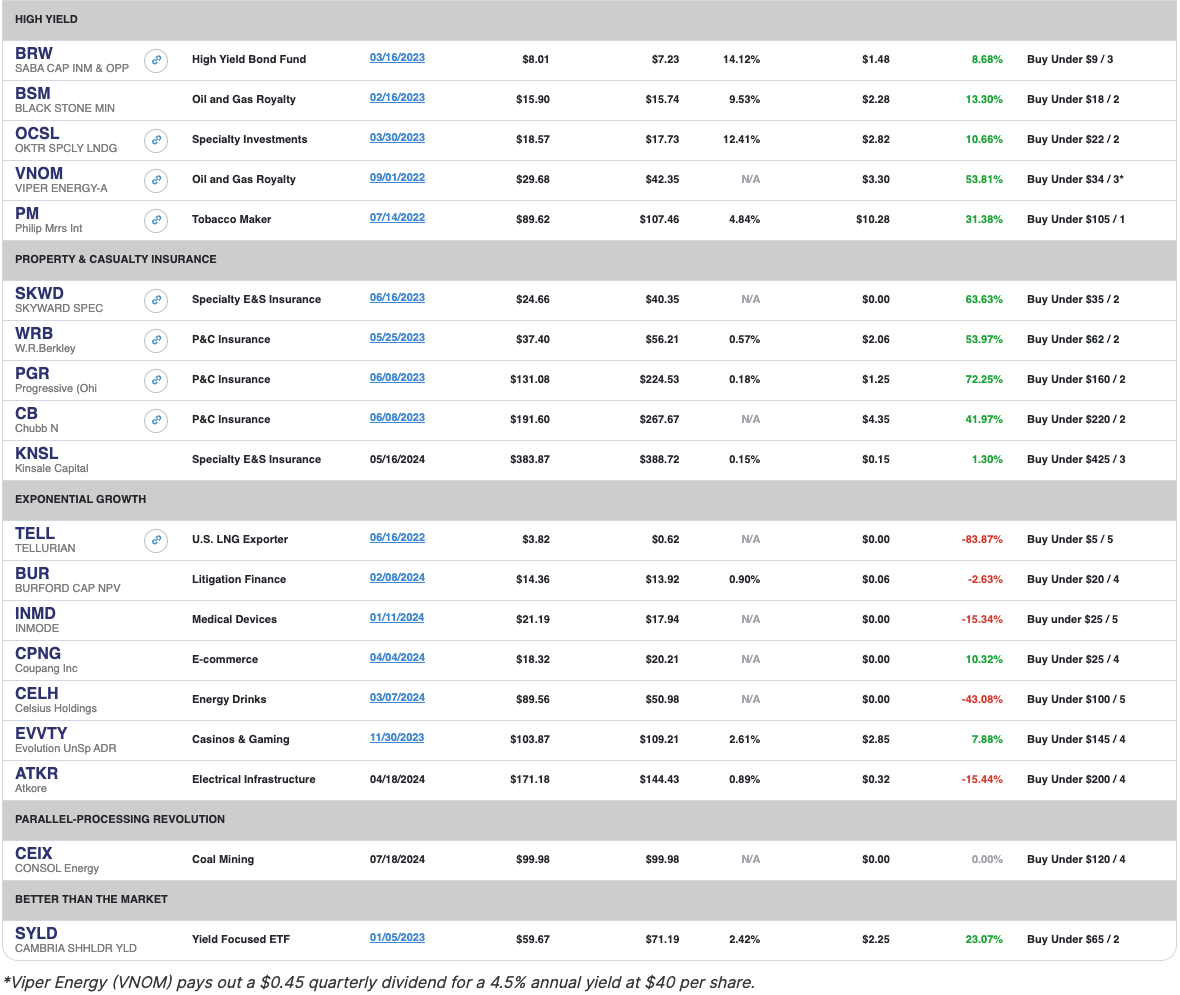Click the link icon beside TELL
The image size is (1180, 995).
coord(156,540)
